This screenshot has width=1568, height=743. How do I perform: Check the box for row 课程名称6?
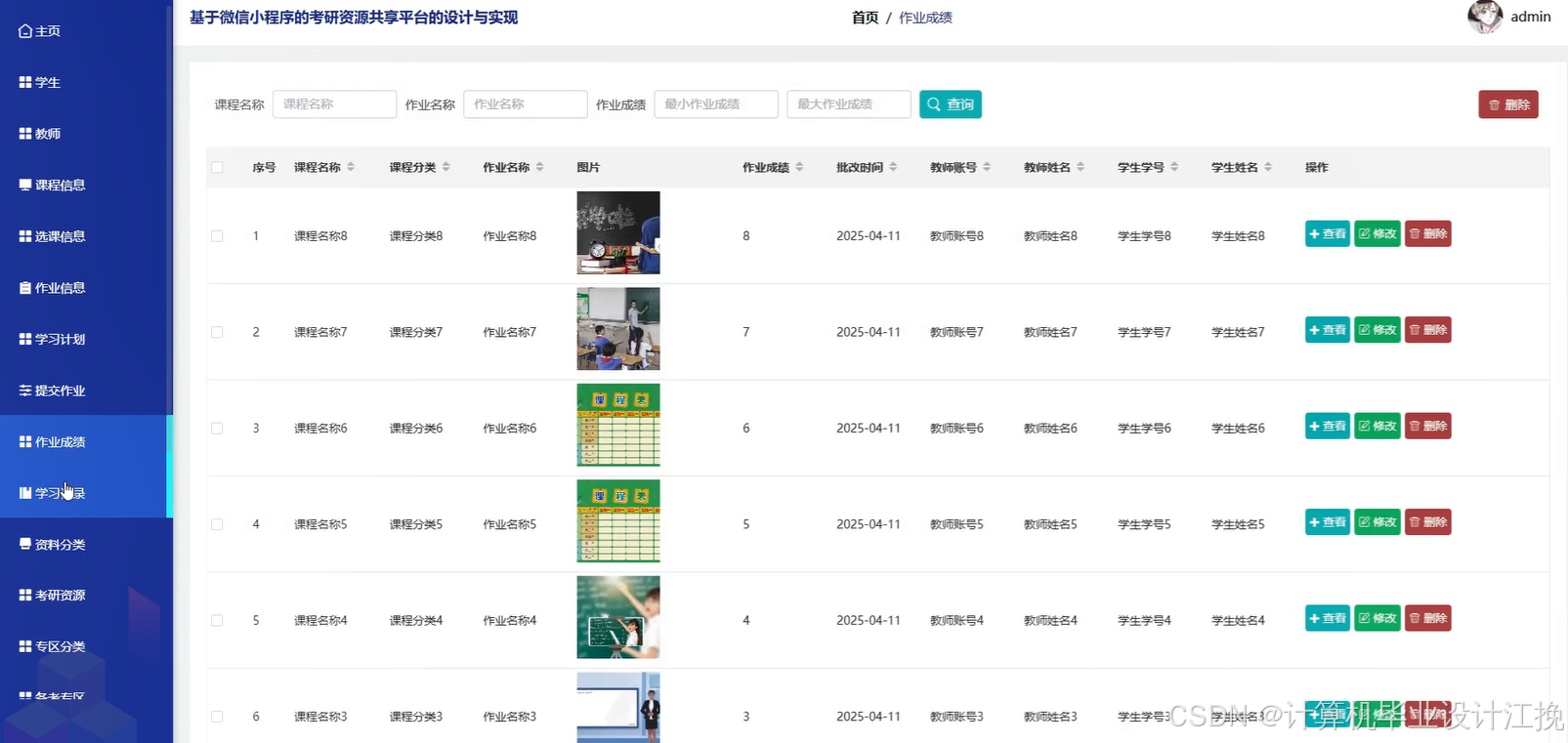[x=217, y=429]
